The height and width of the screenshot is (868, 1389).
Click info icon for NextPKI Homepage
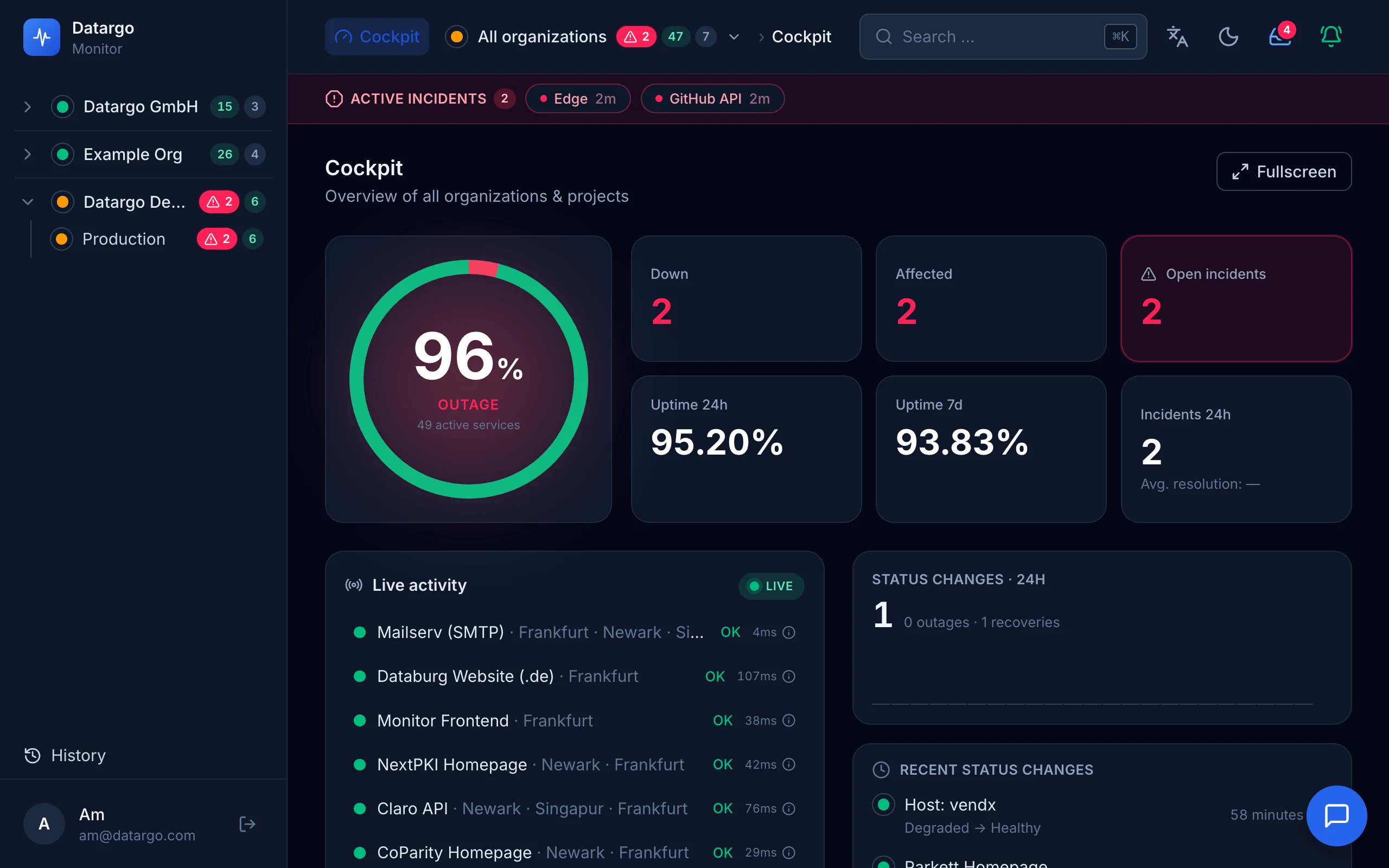point(789,764)
